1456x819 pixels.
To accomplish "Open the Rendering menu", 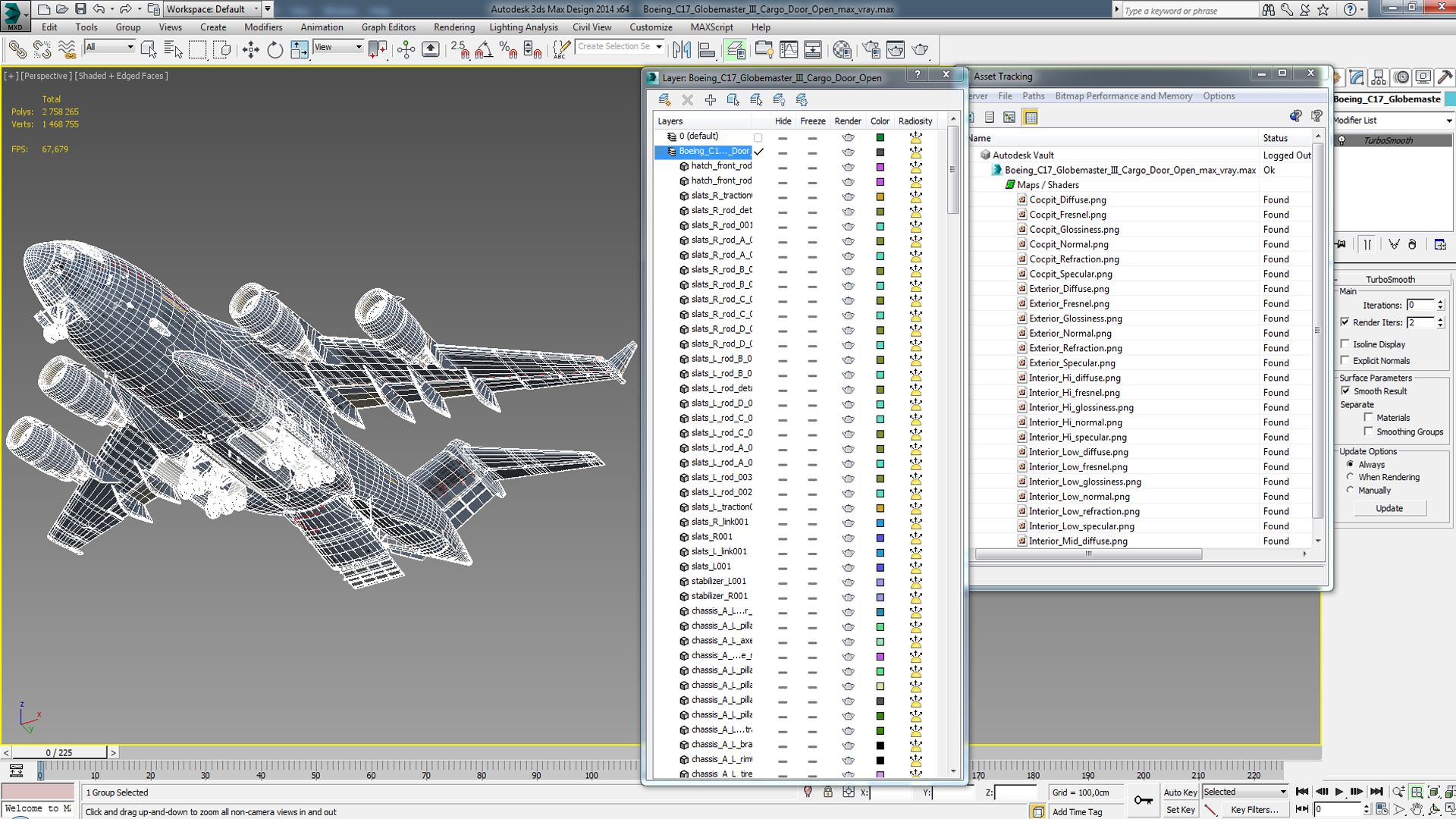I will click(x=453, y=27).
